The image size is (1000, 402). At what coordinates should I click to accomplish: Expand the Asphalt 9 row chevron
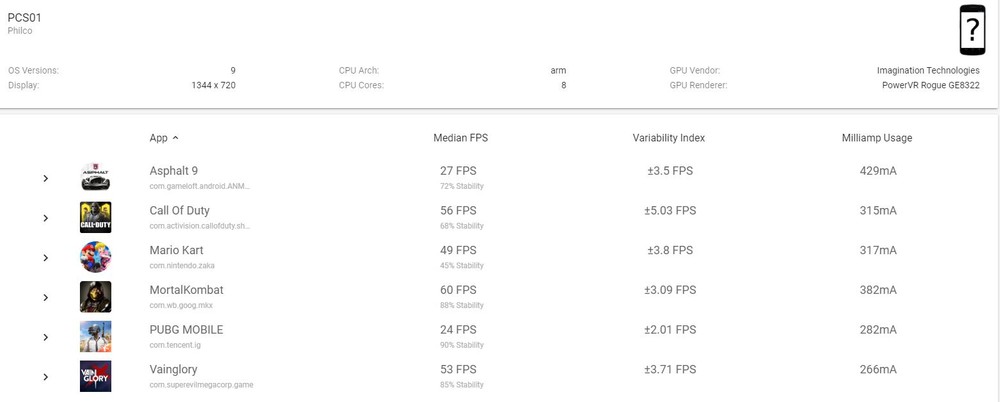click(x=45, y=178)
